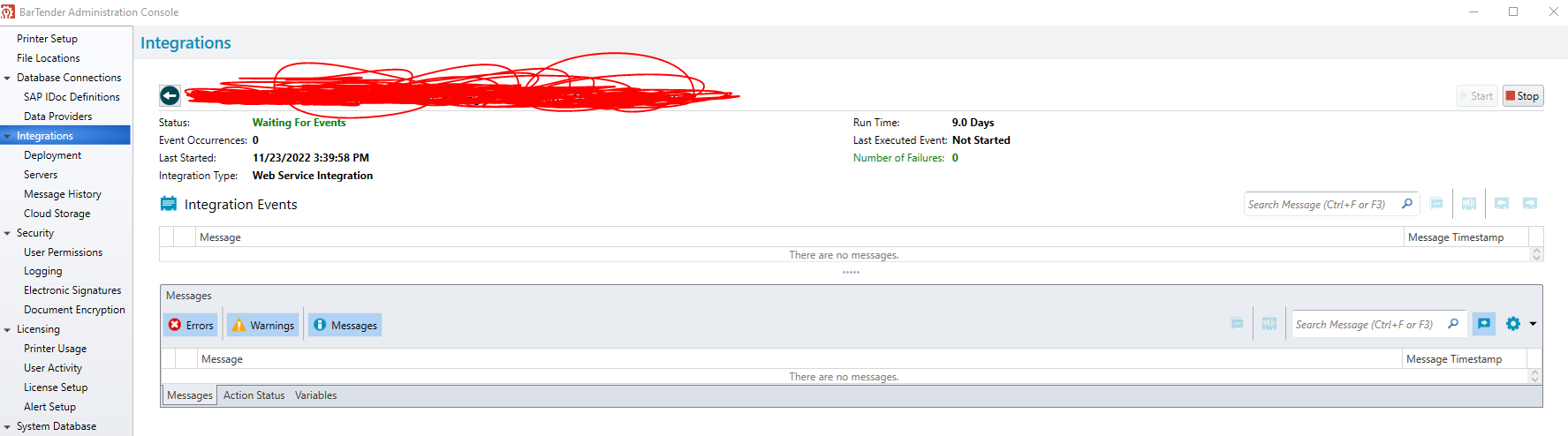Open Alert Setup
The image size is (1568, 436).
click(49, 407)
